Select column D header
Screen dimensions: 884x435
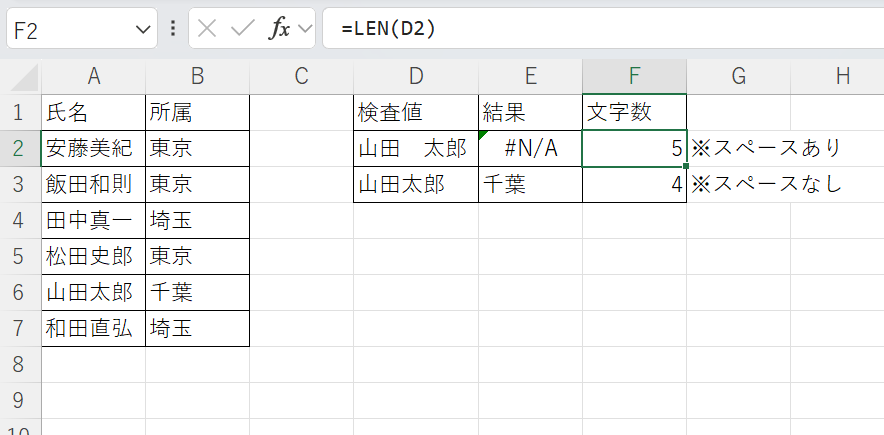click(416, 77)
